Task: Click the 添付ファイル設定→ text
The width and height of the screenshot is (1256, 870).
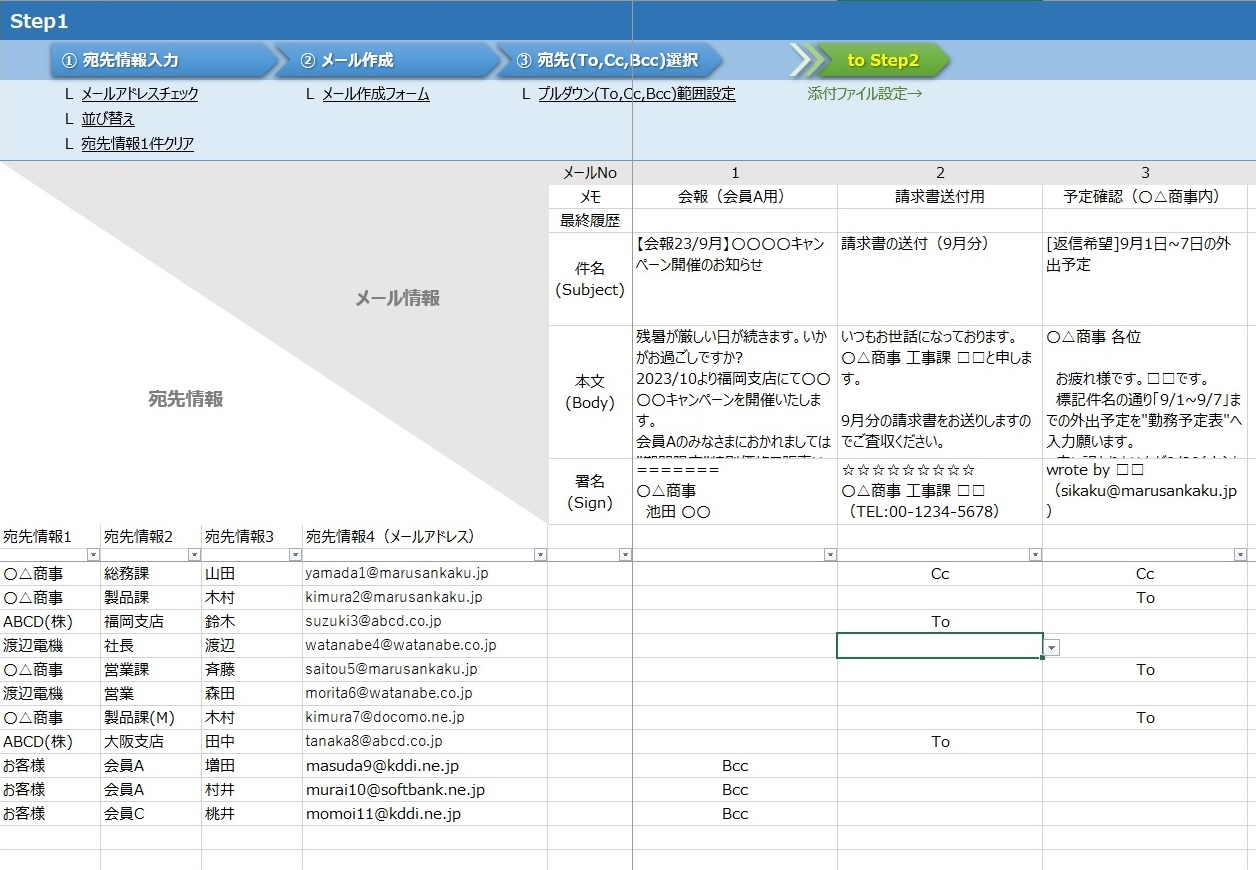Action: (864, 94)
